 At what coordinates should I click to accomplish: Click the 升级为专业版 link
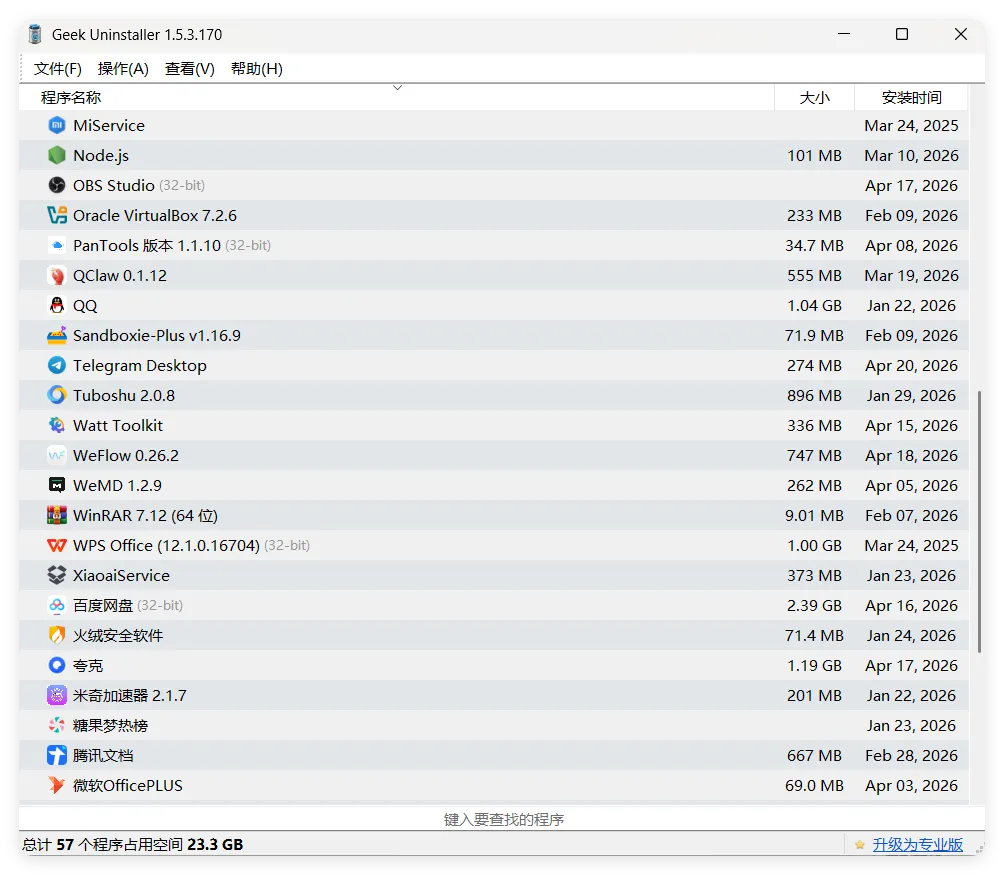point(918,845)
